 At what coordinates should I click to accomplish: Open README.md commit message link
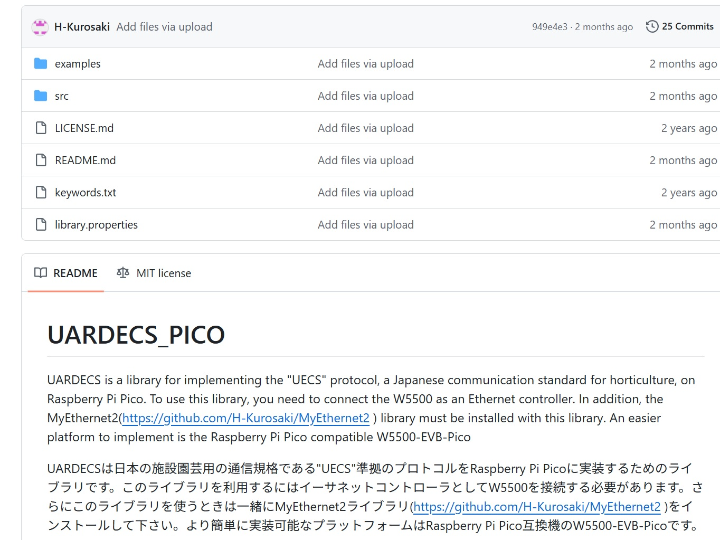pos(365,160)
